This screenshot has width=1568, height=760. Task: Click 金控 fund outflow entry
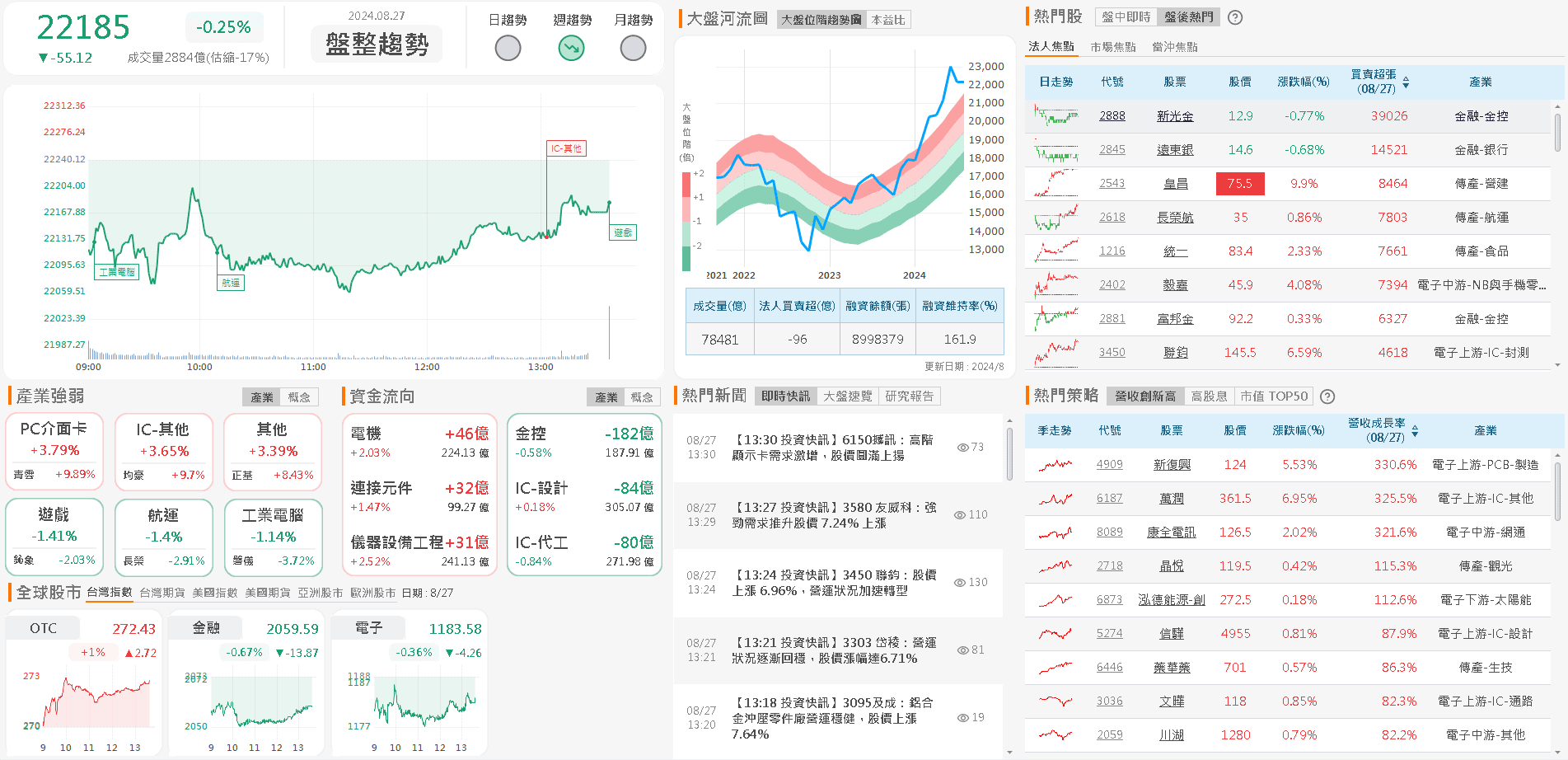coord(584,443)
